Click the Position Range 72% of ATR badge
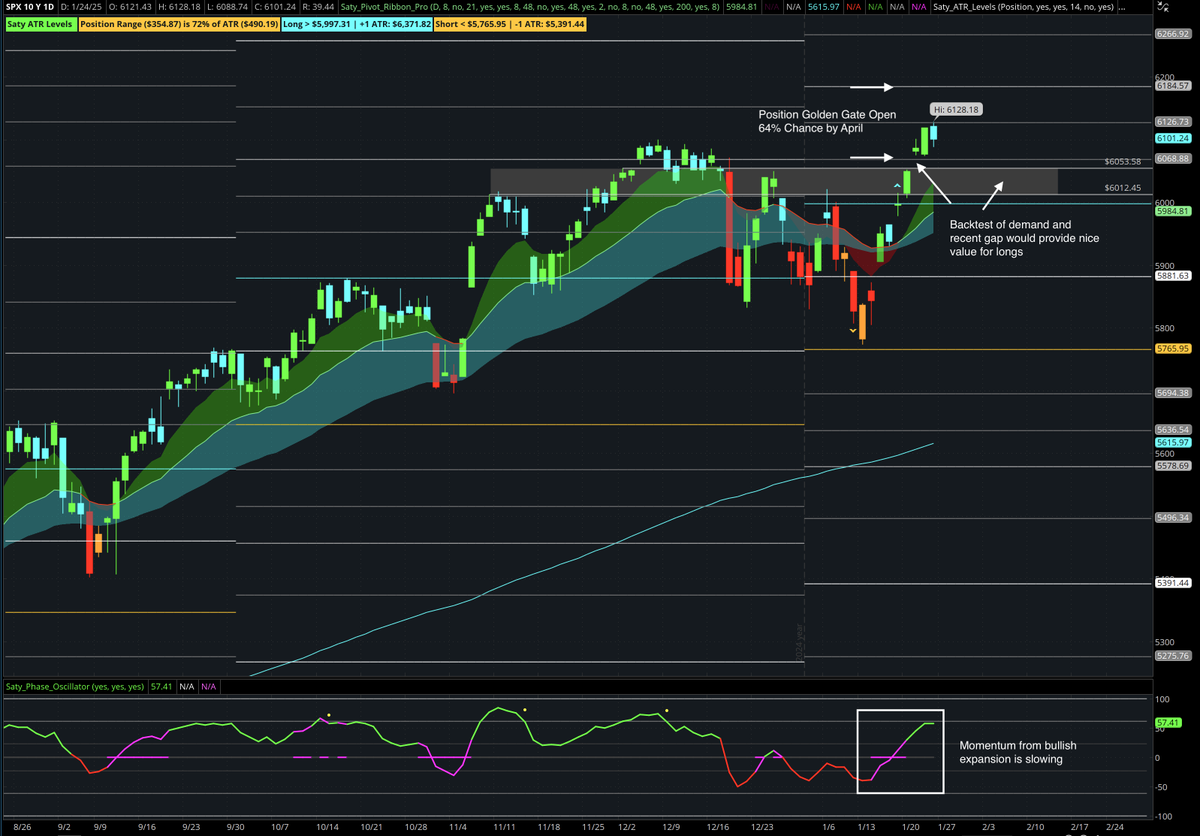Viewport: 1200px width, 836px height. coord(178,23)
